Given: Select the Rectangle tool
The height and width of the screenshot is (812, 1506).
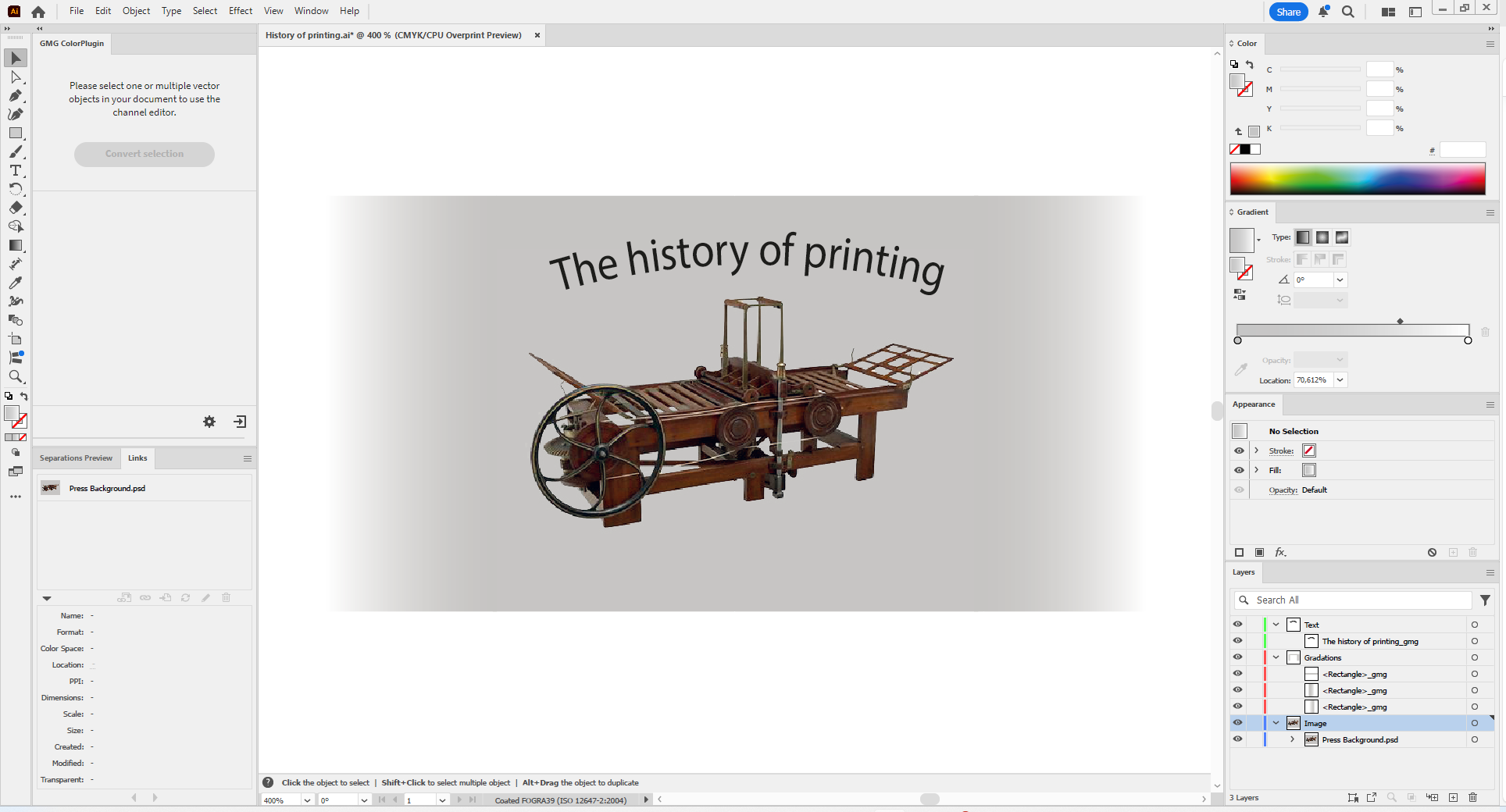Looking at the screenshot, I should coord(15,133).
